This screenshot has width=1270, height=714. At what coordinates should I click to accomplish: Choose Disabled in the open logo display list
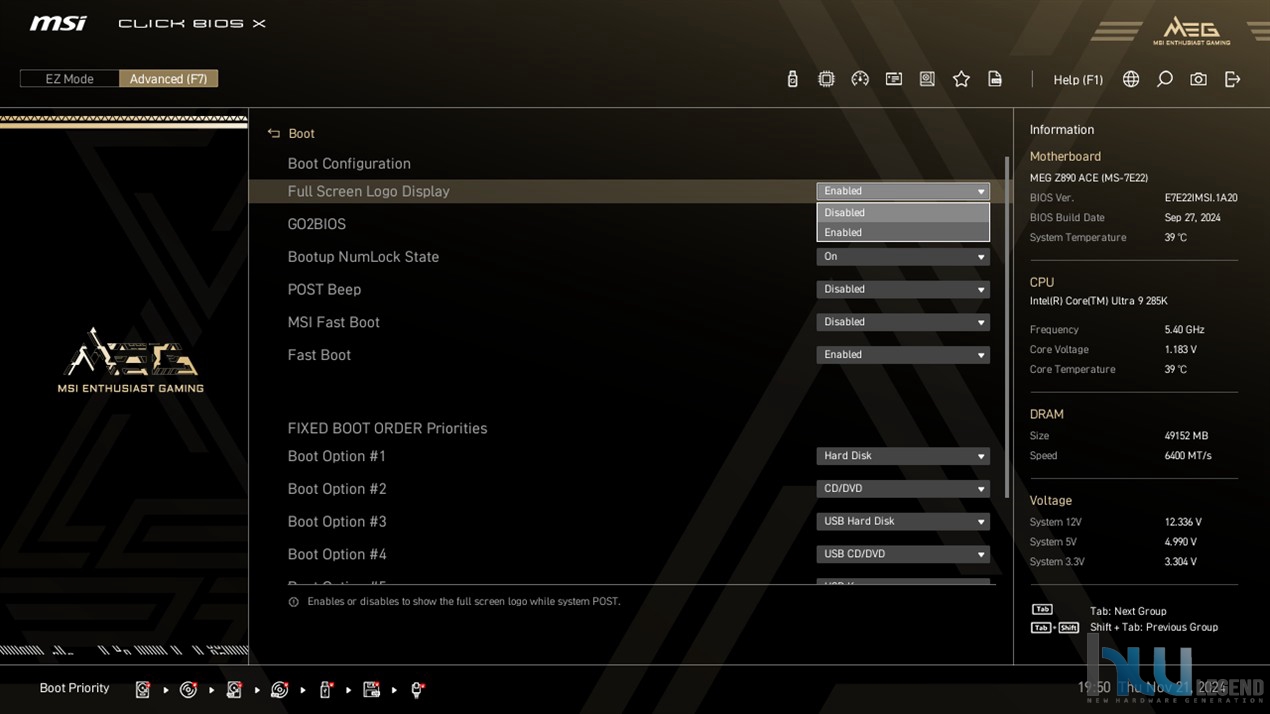click(x=902, y=212)
